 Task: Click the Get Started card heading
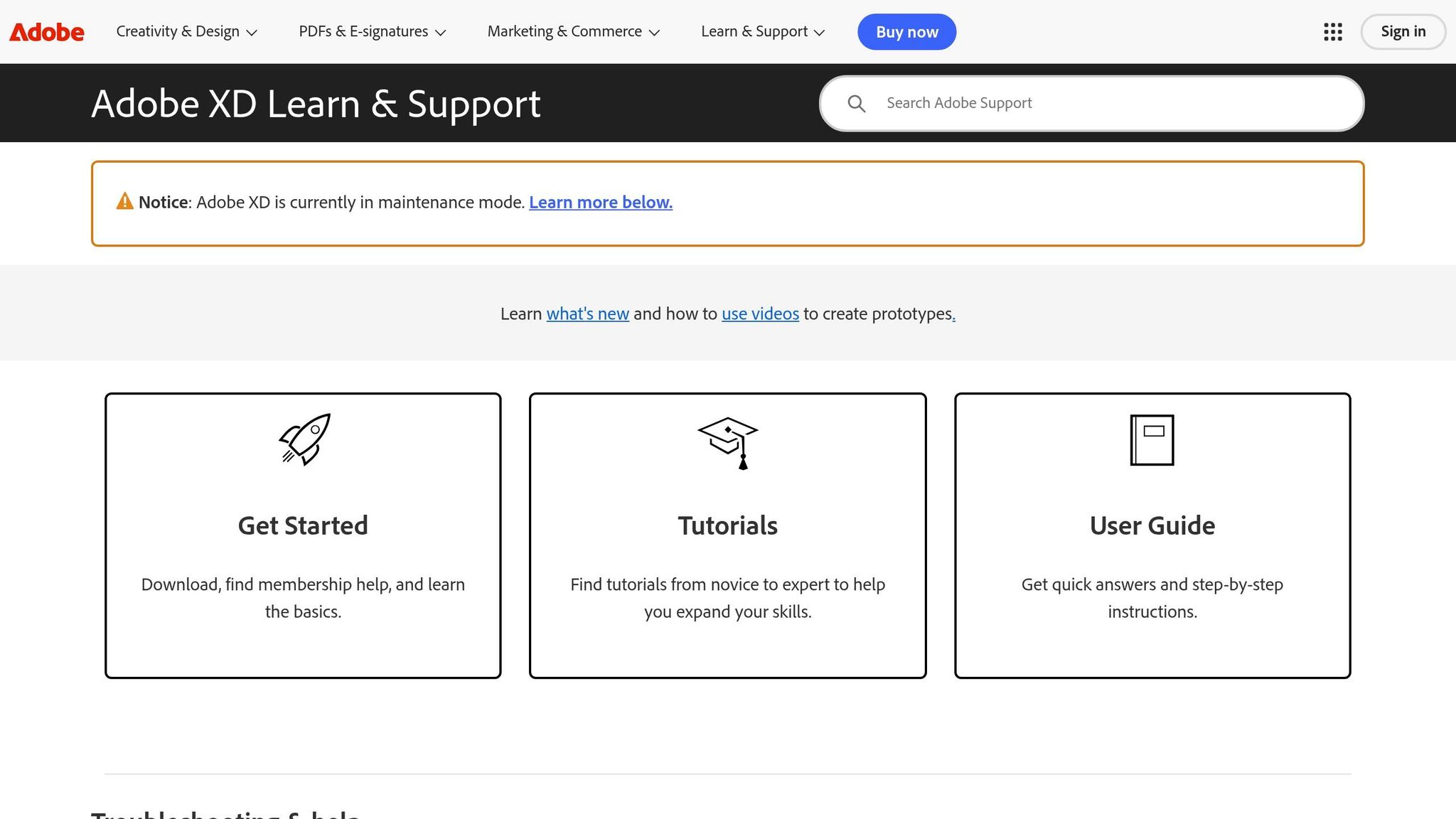tap(303, 525)
